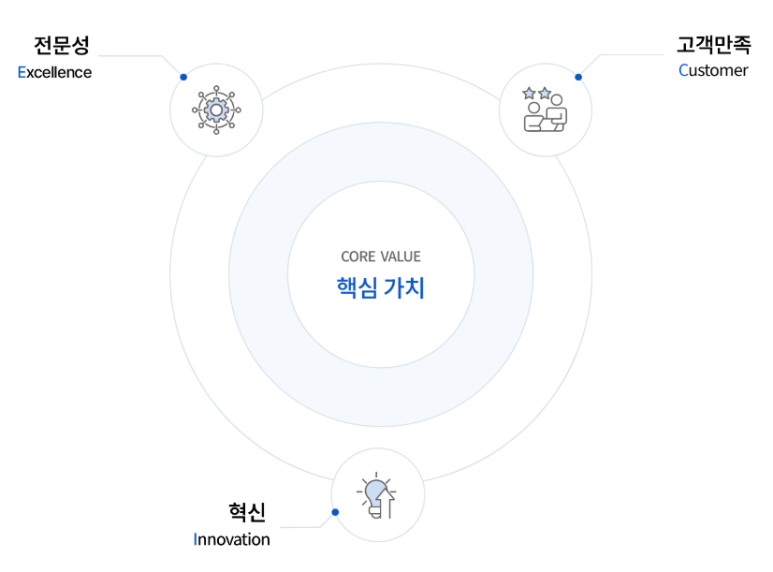Select the Korean heading 전문성

[x=62, y=45]
